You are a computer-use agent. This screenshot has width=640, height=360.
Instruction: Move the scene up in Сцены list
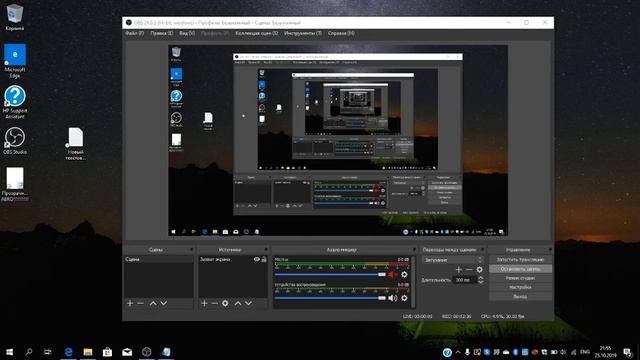(x=153, y=303)
